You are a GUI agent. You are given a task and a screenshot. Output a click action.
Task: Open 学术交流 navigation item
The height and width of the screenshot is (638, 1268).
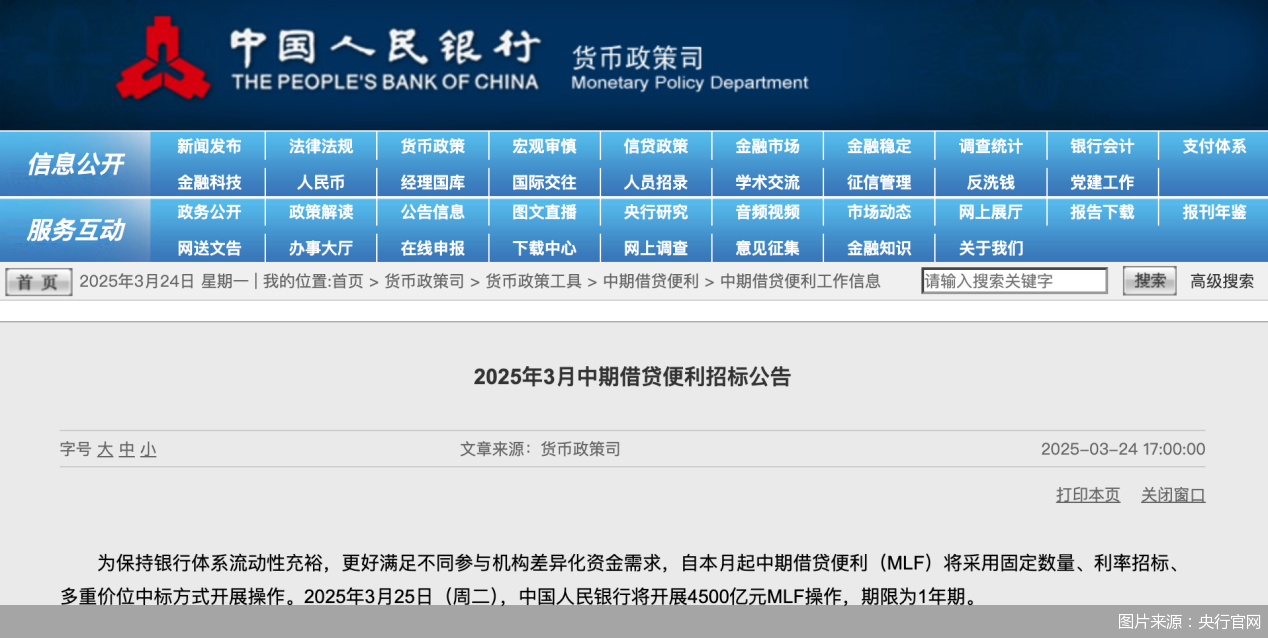(768, 182)
